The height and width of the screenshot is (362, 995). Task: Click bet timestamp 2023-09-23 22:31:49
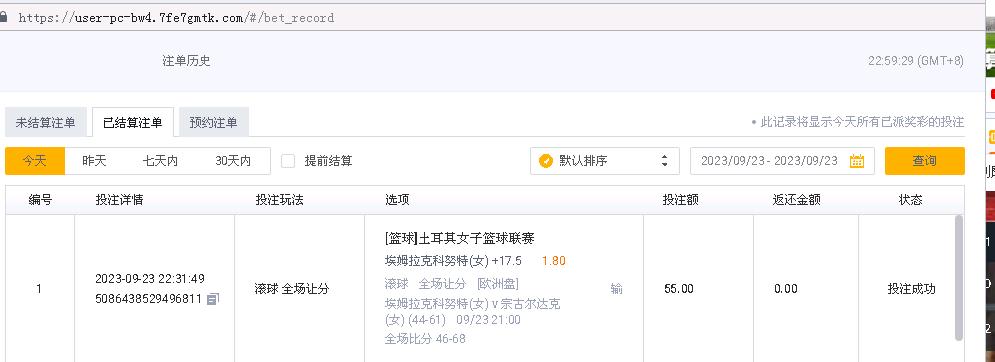(150, 279)
